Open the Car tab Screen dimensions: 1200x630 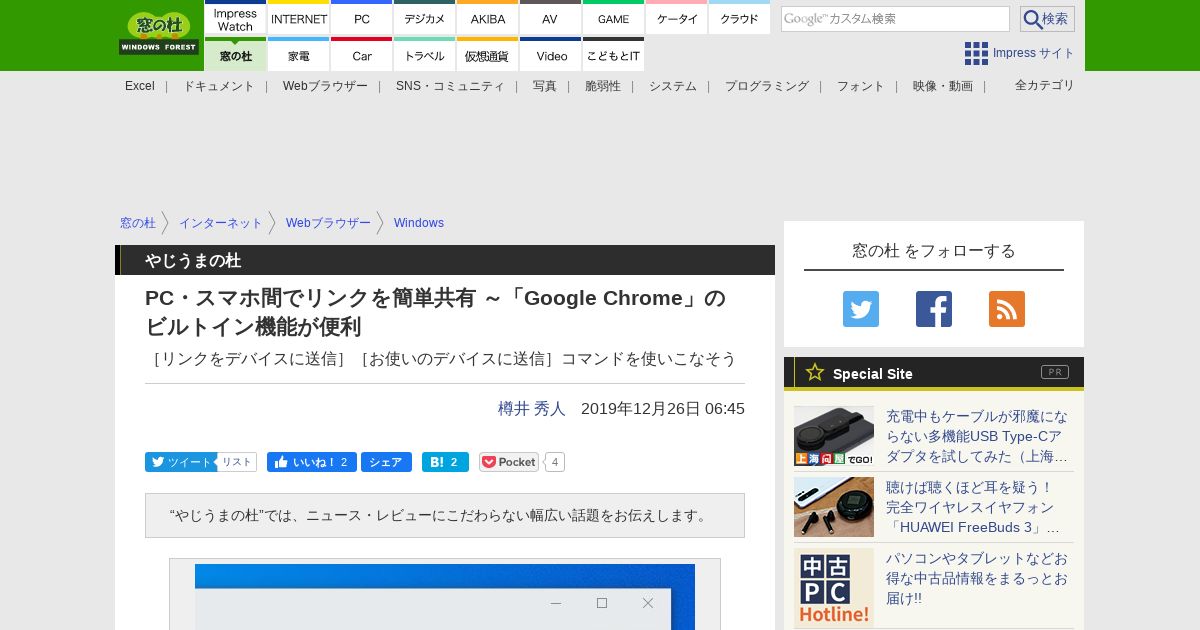tap(362, 54)
